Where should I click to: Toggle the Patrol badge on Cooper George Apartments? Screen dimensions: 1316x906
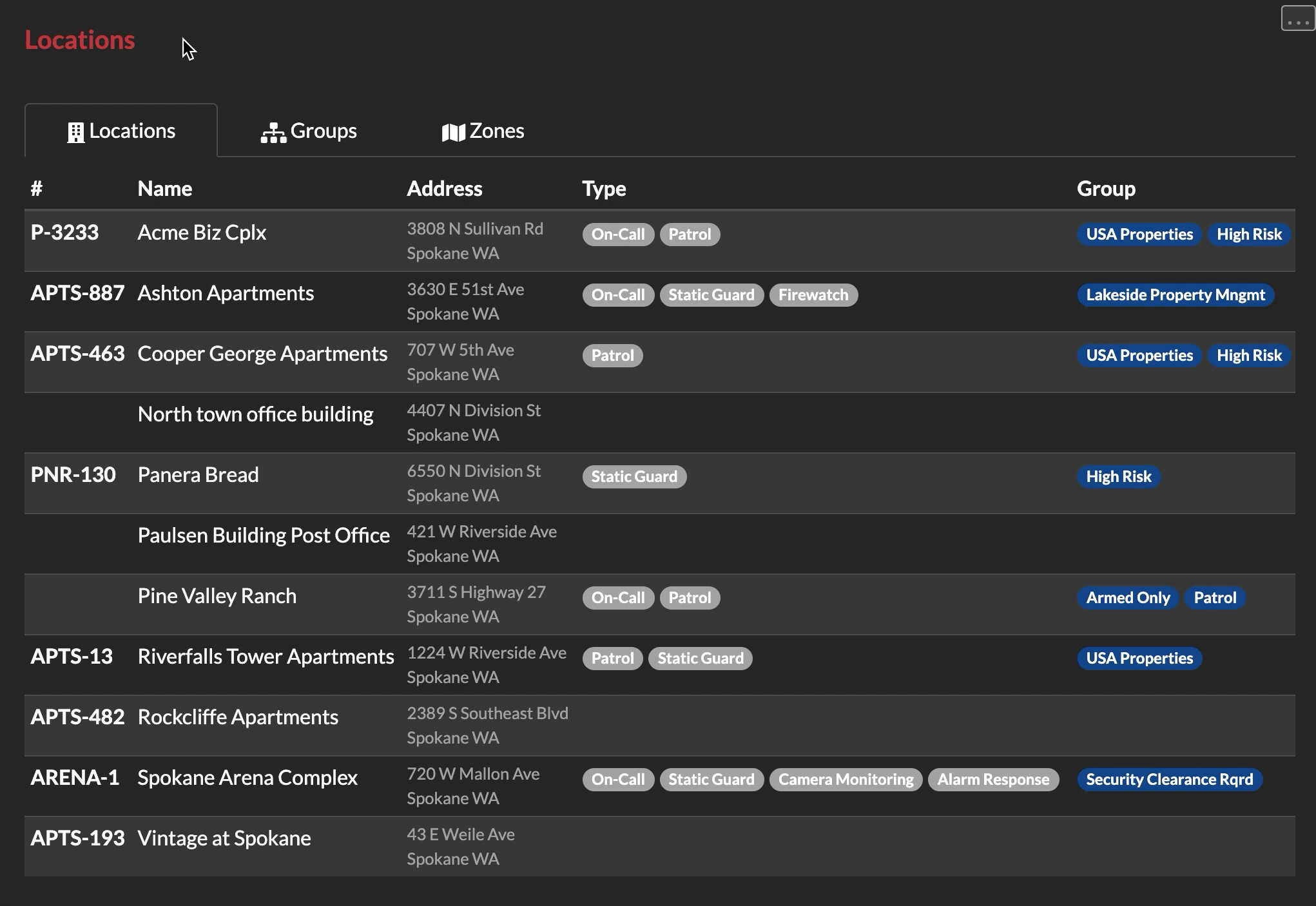(612, 355)
